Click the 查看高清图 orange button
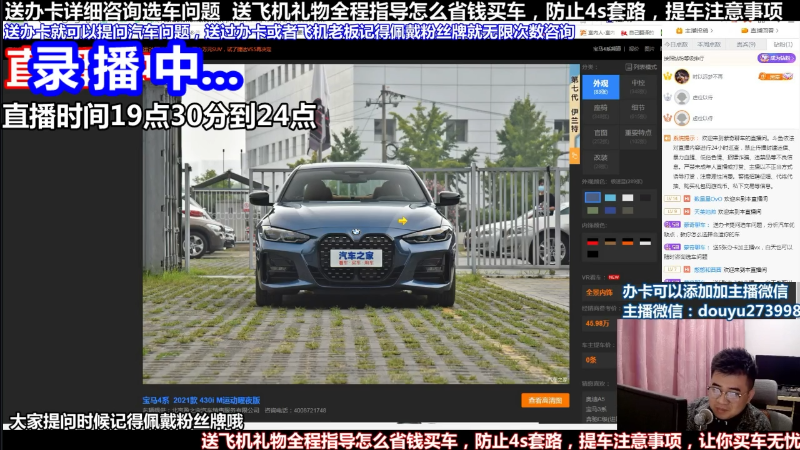800x450 pixels. click(x=545, y=401)
